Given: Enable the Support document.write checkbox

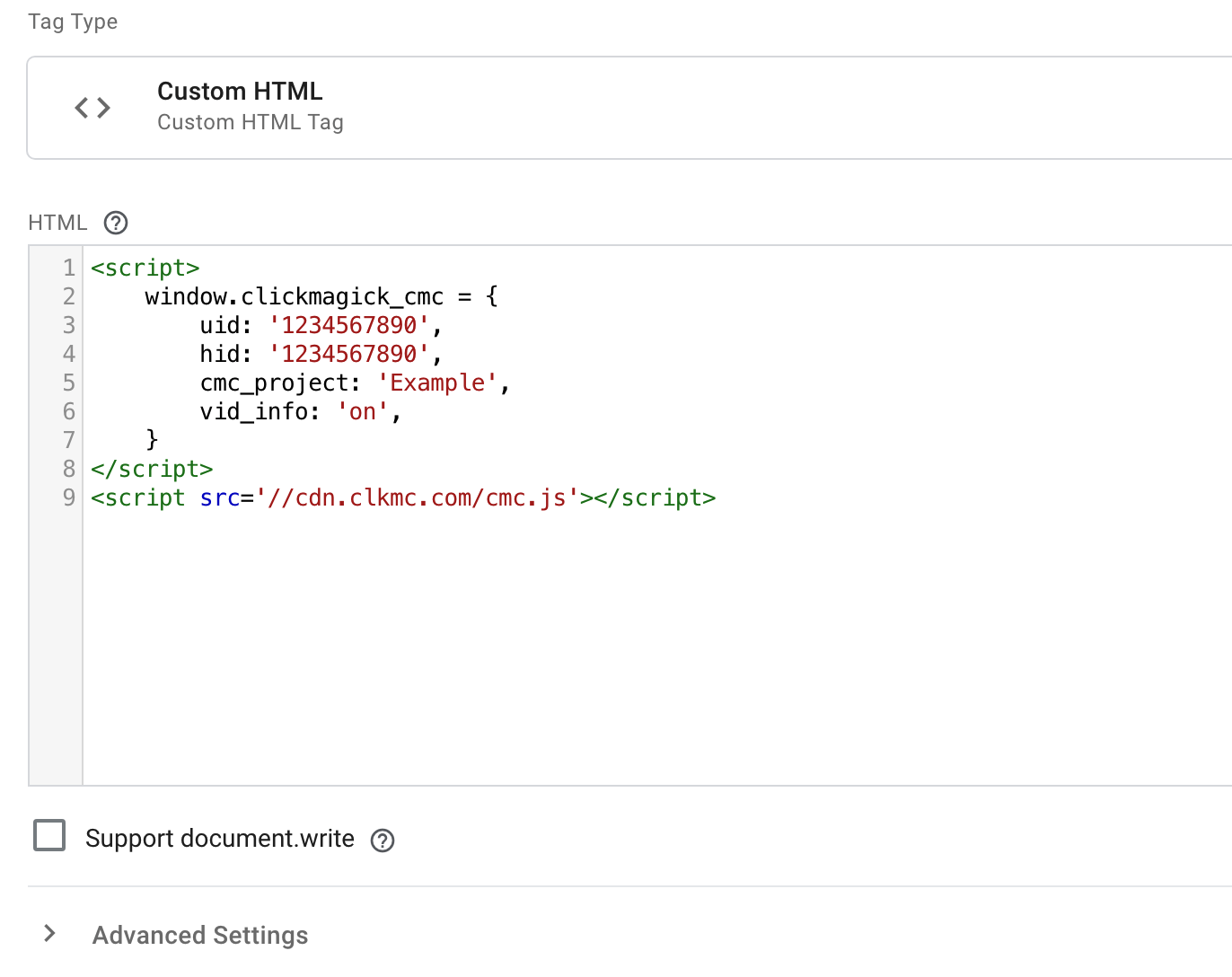Looking at the screenshot, I should [49, 835].
